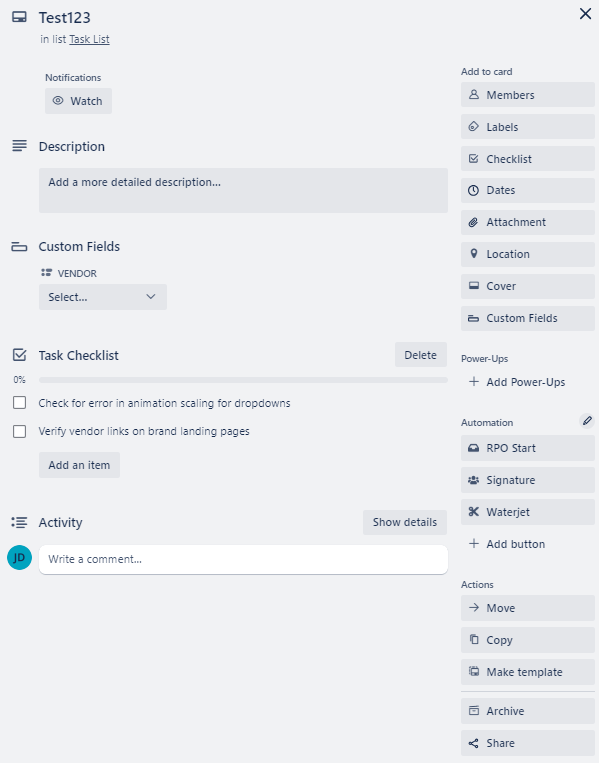Viewport: 599px width, 763px height.
Task: Check the animation scaling dropdowns item
Action: [19, 402]
